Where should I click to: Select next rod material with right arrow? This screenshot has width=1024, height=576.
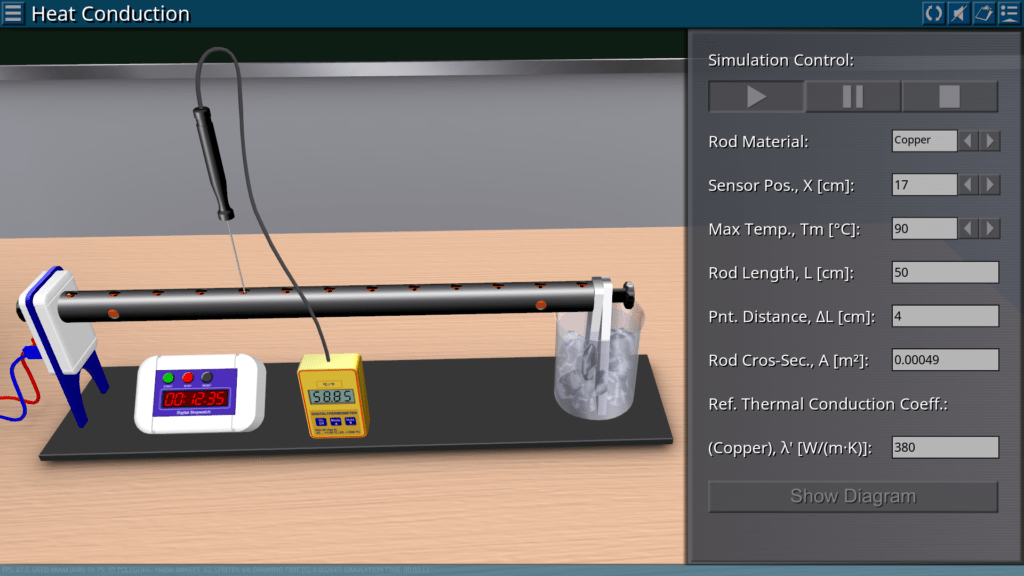tap(990, 141)
